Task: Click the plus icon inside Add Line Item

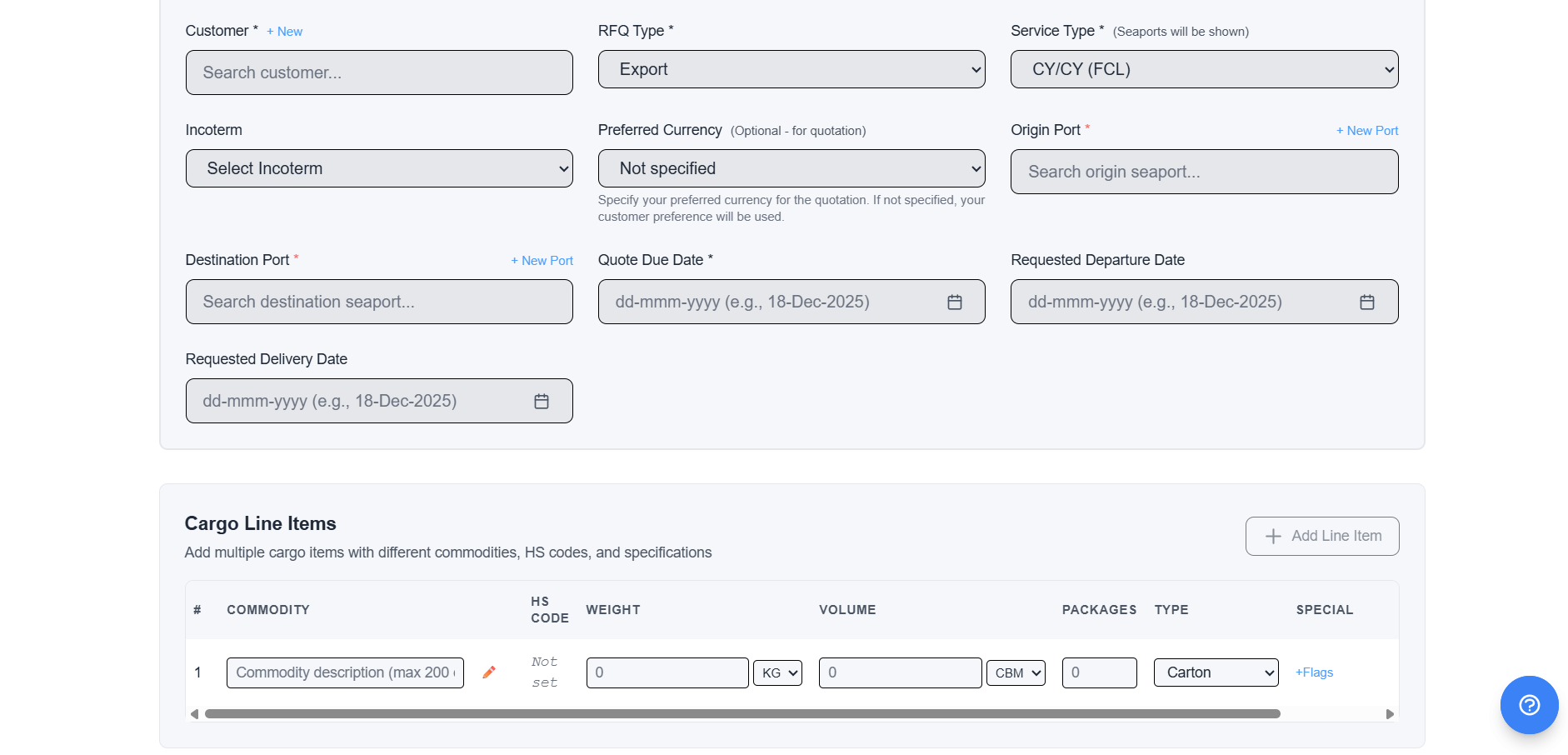Action: click(x=1272, y=536)
